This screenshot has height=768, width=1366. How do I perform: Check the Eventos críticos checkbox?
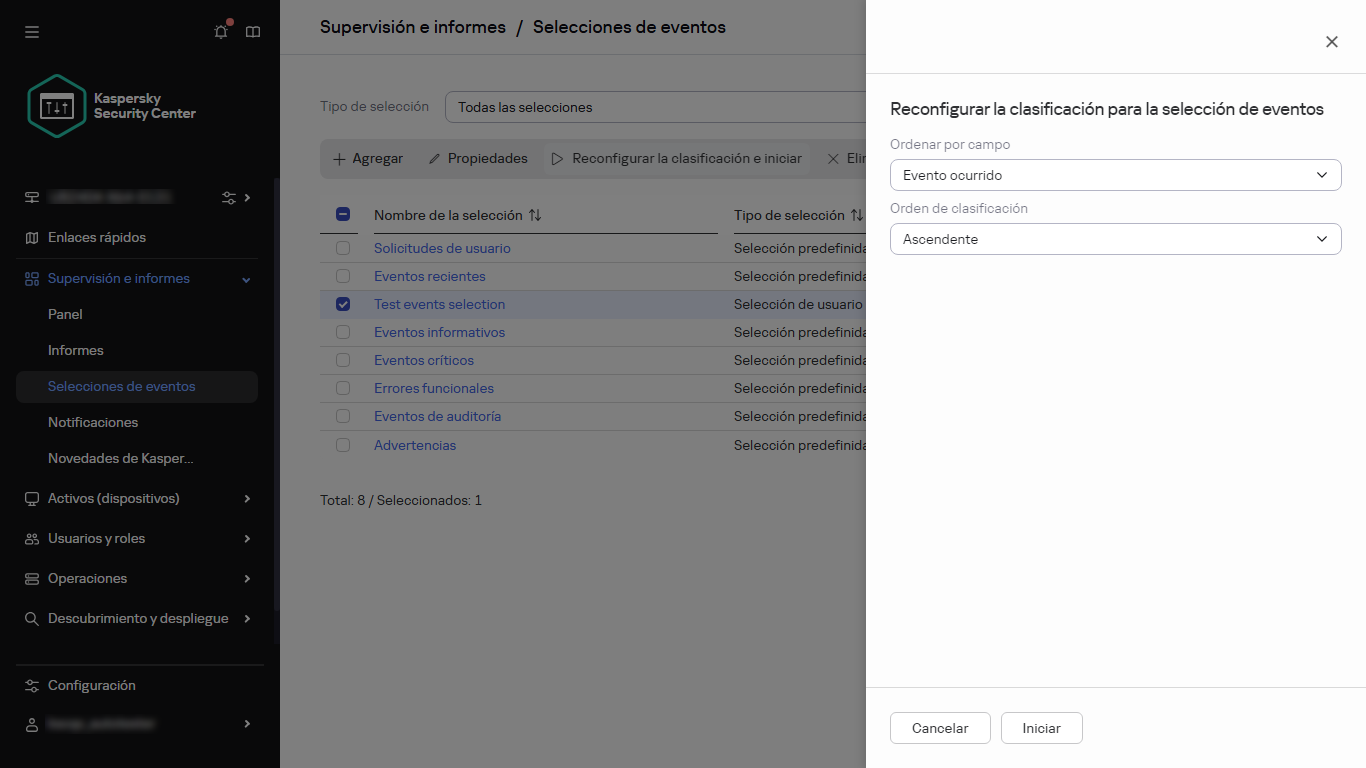[343, 360]
